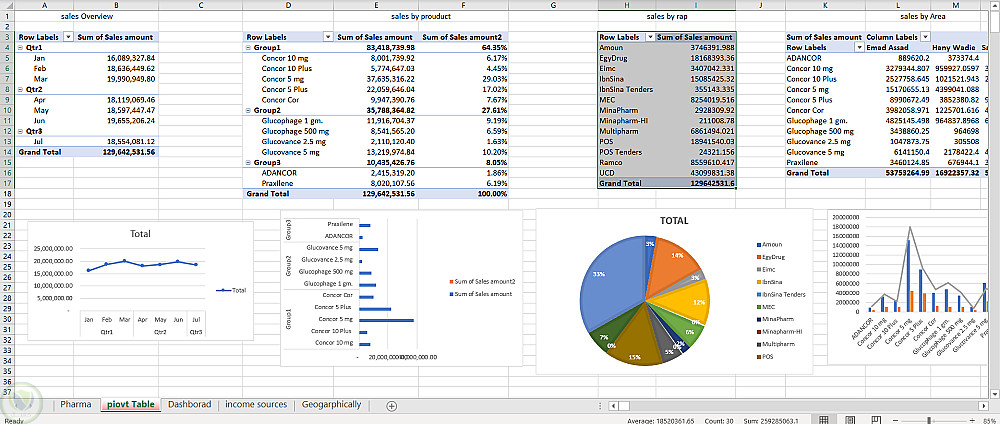Select the TOTAL pie chart title
This screenshot has height=424, width=1000.
coord(674,221)
